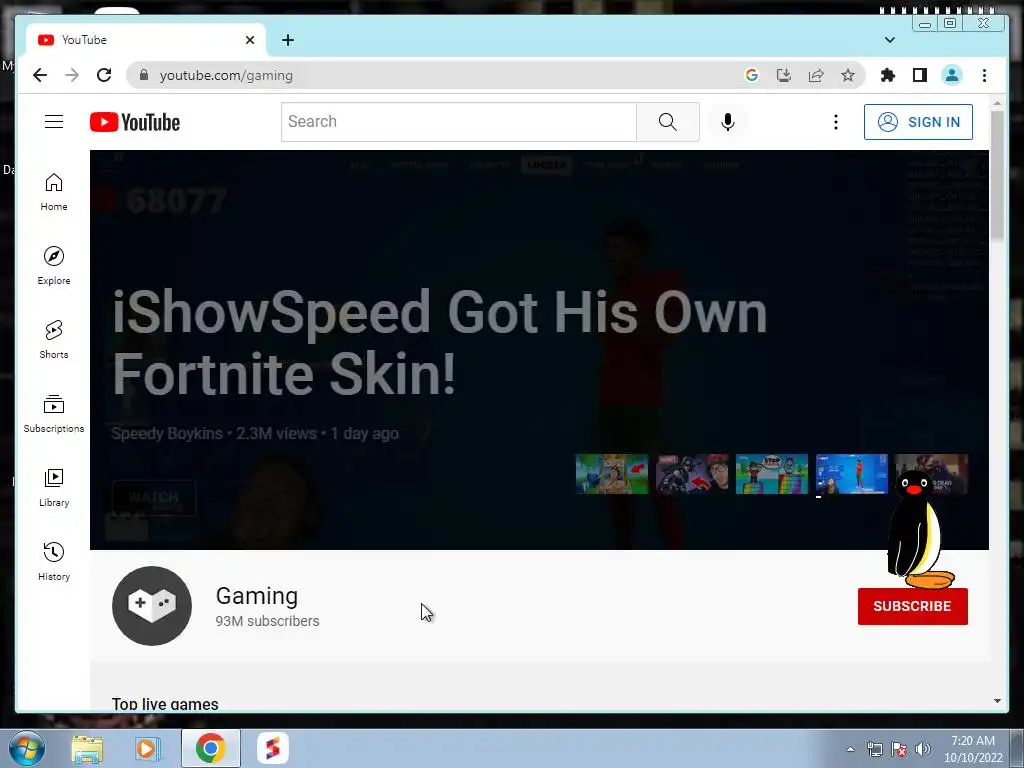
Task: Click red S app taskbar icon
Action: [x=272, y=748]
